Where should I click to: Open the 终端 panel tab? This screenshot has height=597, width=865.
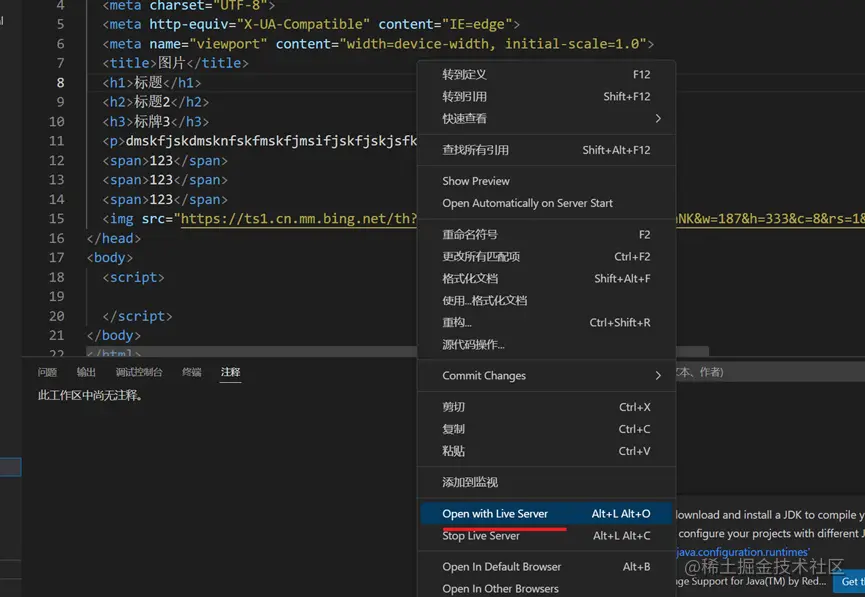192,372
